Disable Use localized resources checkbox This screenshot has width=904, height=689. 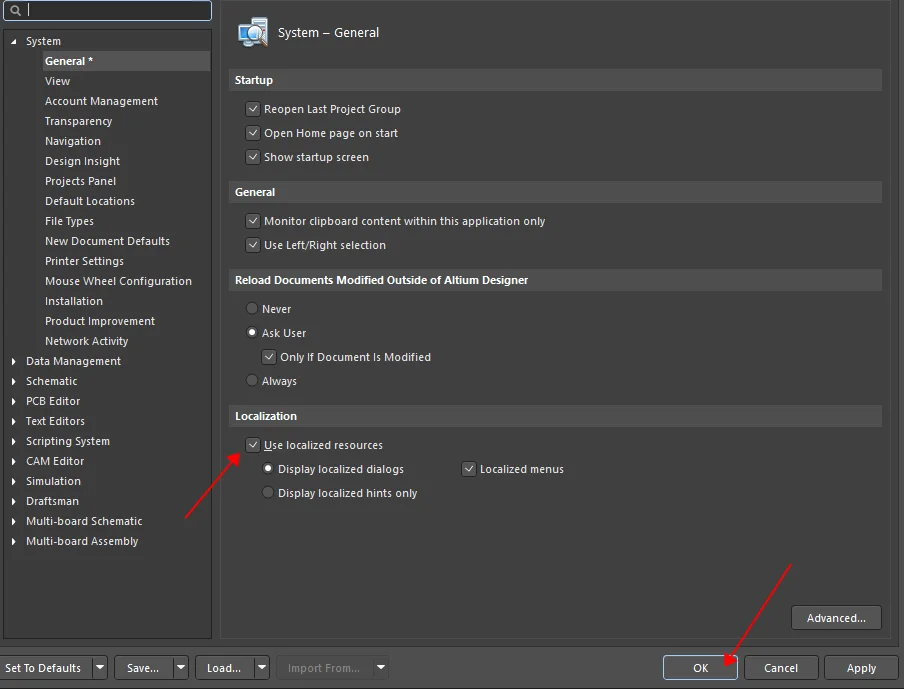pyautogui.click(x=252, y=445)
